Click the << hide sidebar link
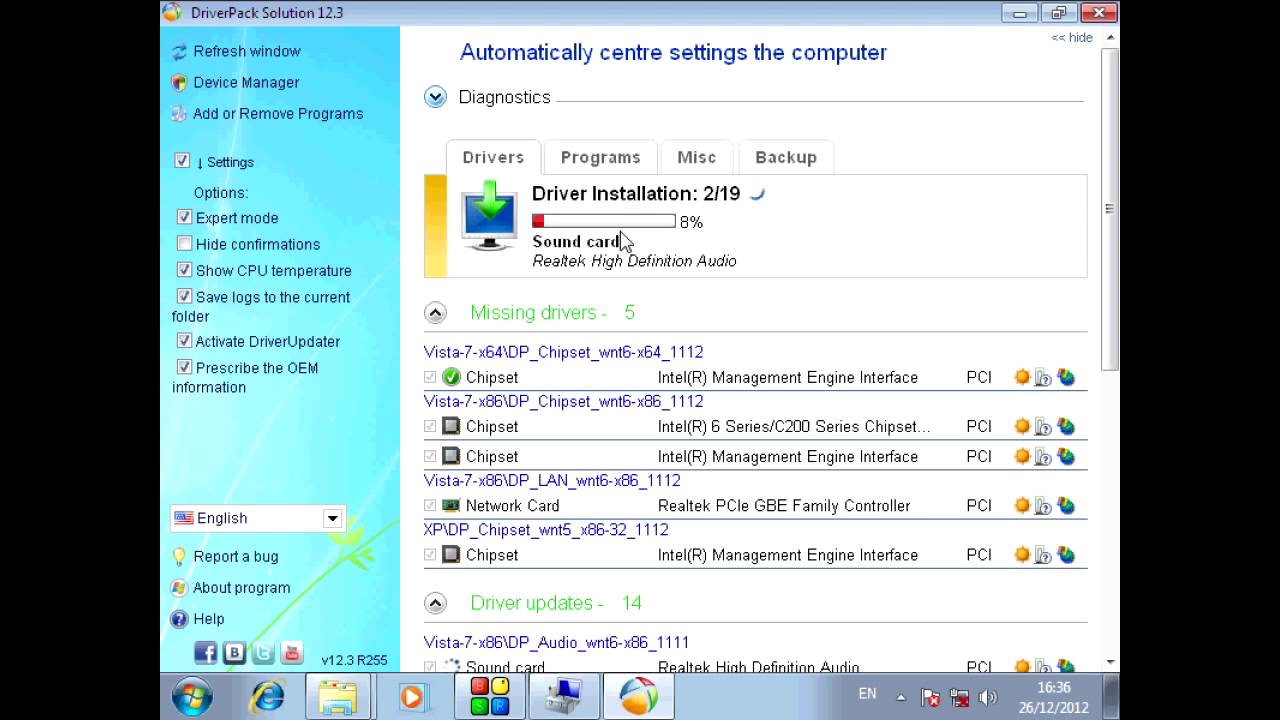 point(1072,37)
